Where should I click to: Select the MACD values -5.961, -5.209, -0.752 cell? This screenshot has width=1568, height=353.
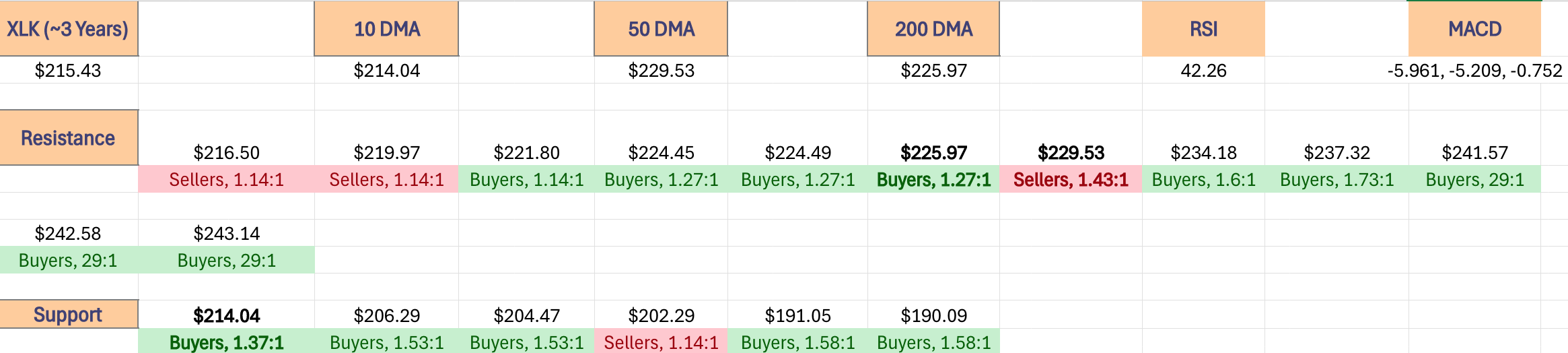click(x=1474, y=70)
